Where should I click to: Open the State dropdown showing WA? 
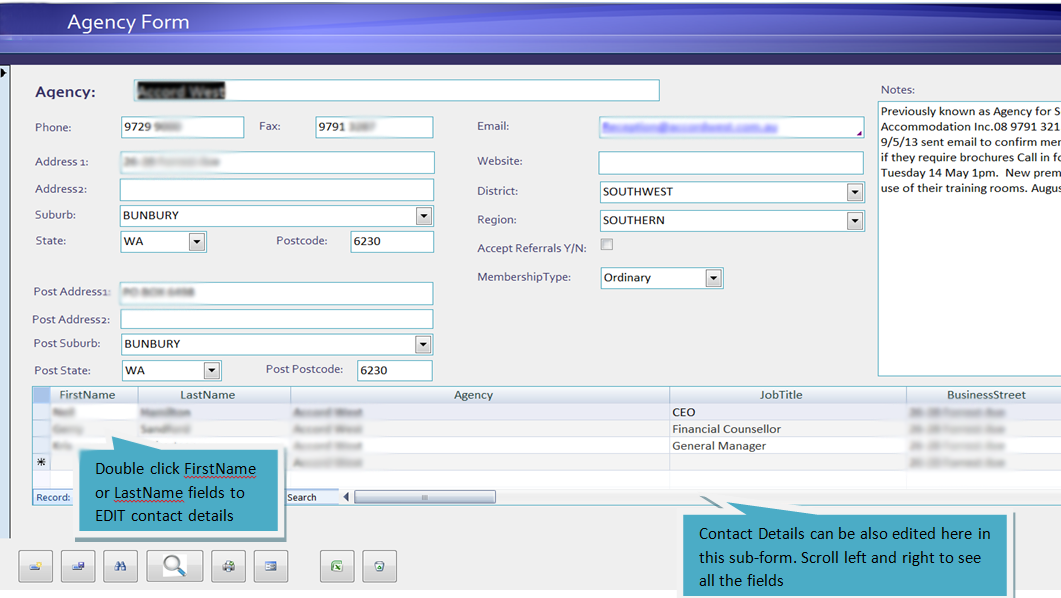coord(196,241)
